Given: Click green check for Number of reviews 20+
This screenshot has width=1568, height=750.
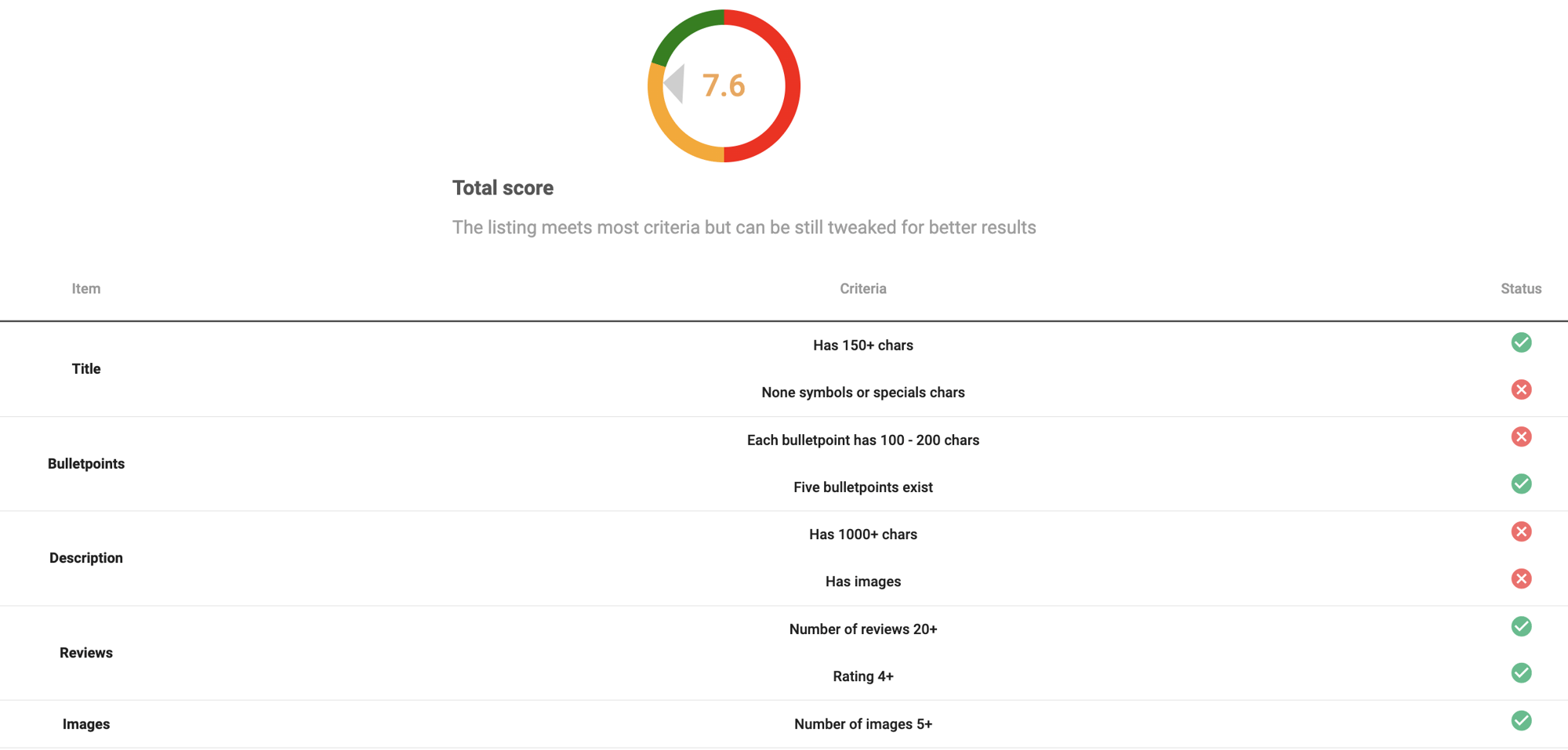Looking at the screenshot, I should point(1521,626).
